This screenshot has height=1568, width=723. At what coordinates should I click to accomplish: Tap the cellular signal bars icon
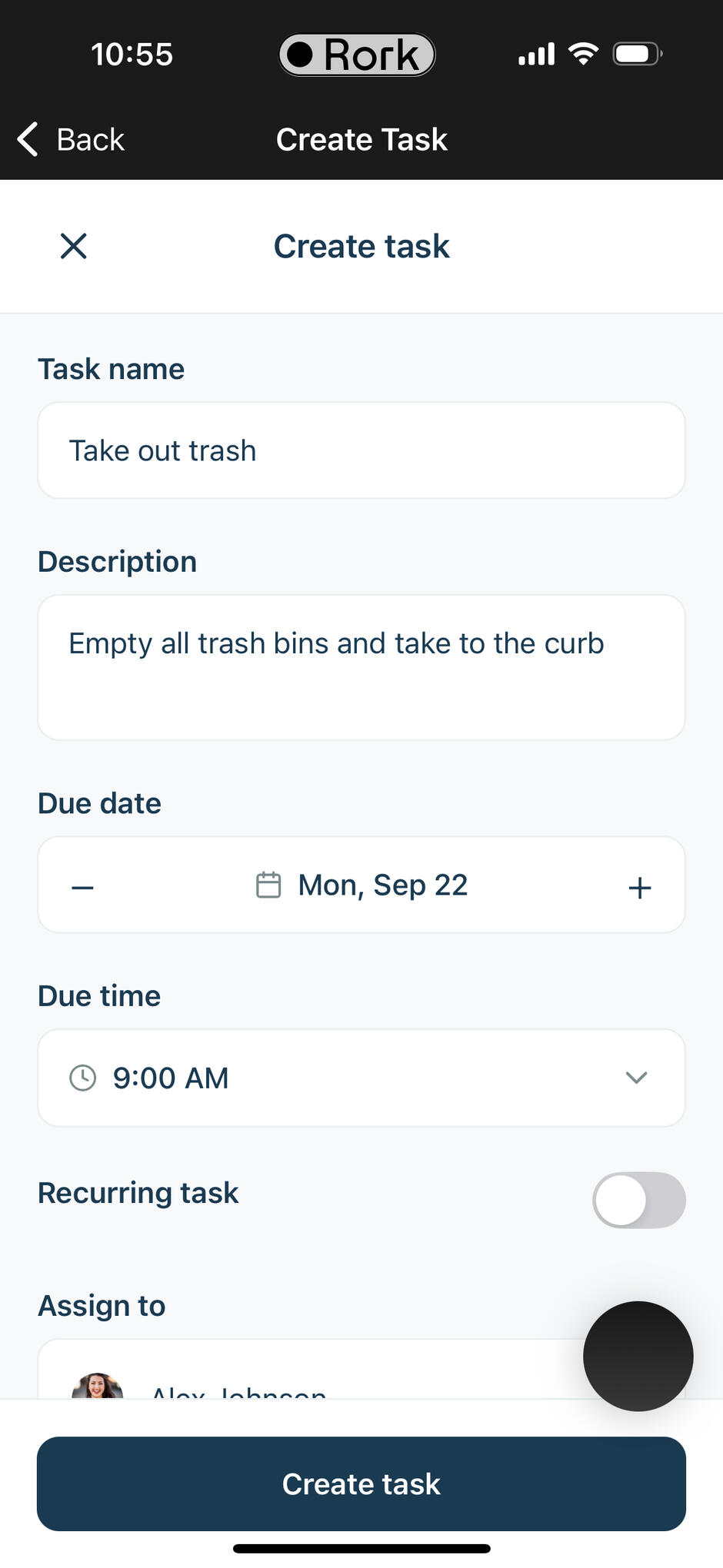536,55
